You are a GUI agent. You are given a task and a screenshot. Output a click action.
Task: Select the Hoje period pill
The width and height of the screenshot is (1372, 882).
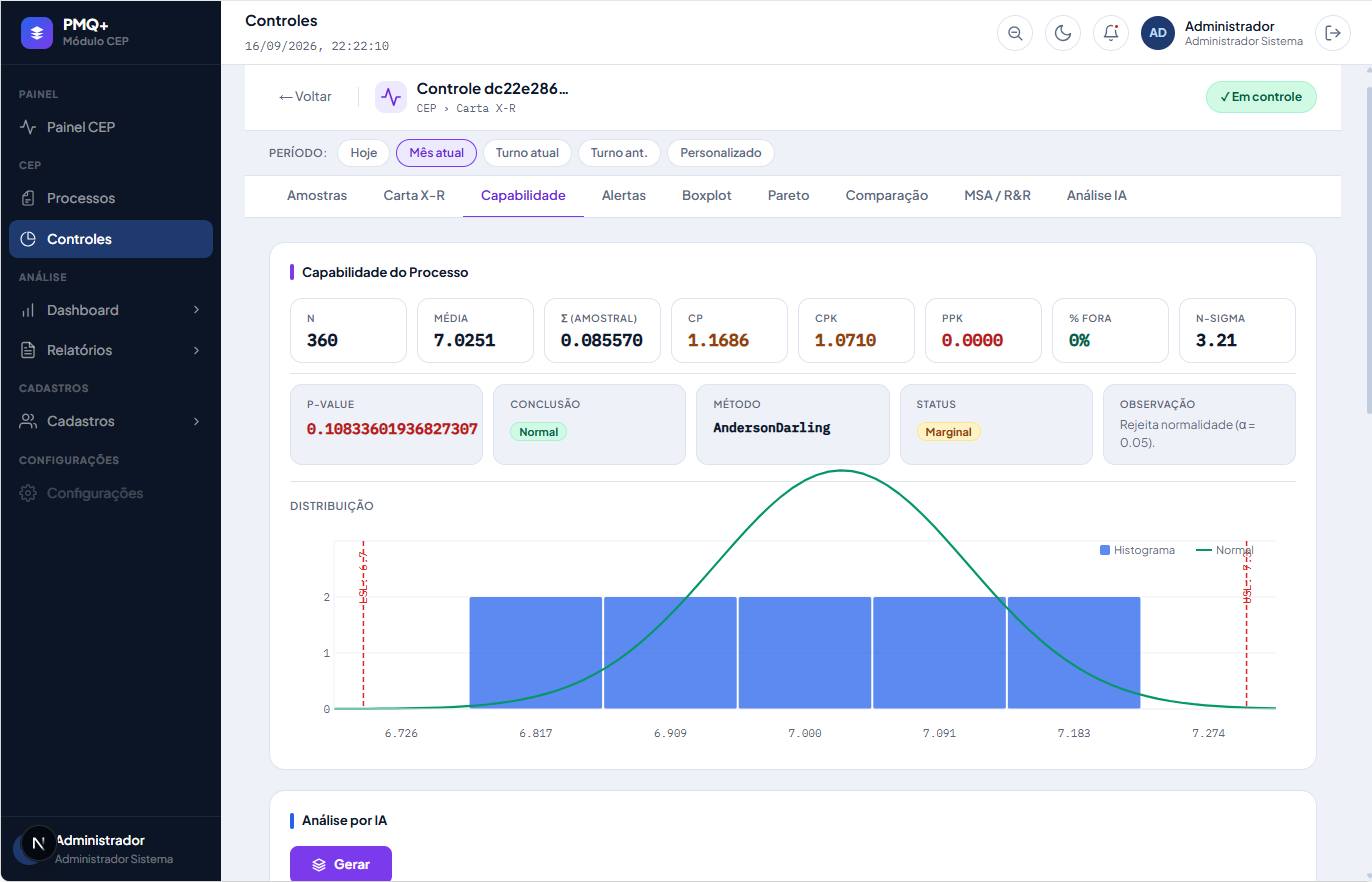pyautogui.click(x=364, y=153)
